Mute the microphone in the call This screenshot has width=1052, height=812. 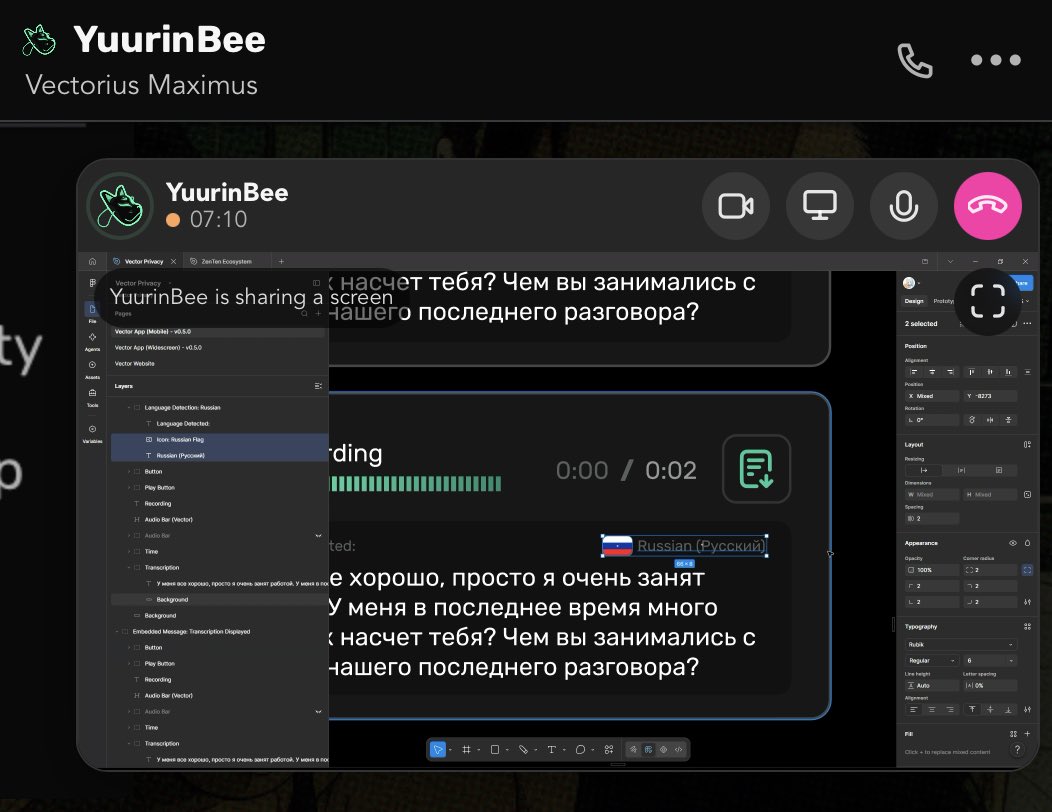pyautogui.click(x=904, y=206)
